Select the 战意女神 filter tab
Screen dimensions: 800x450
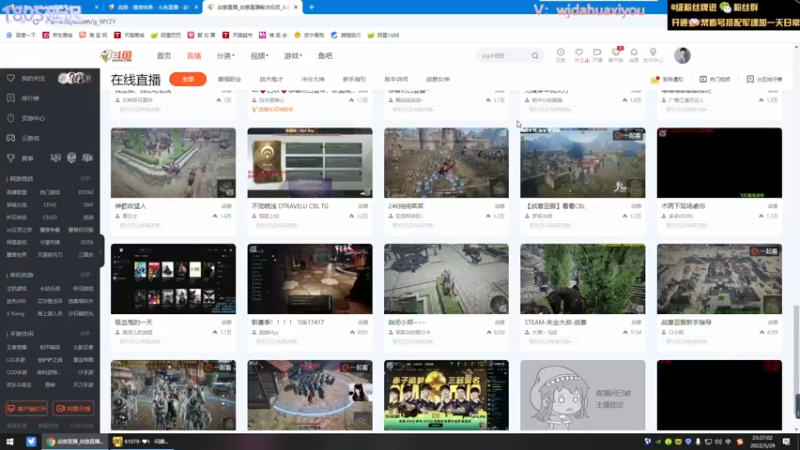click(438, 79)
